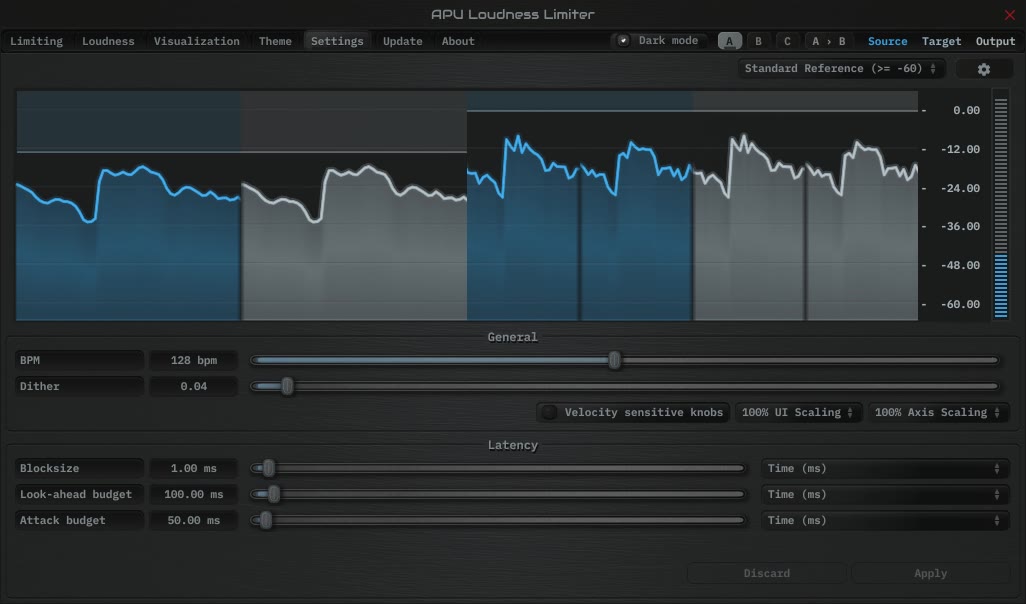
Task: Copy preset A to B
Action: (828, 41)
